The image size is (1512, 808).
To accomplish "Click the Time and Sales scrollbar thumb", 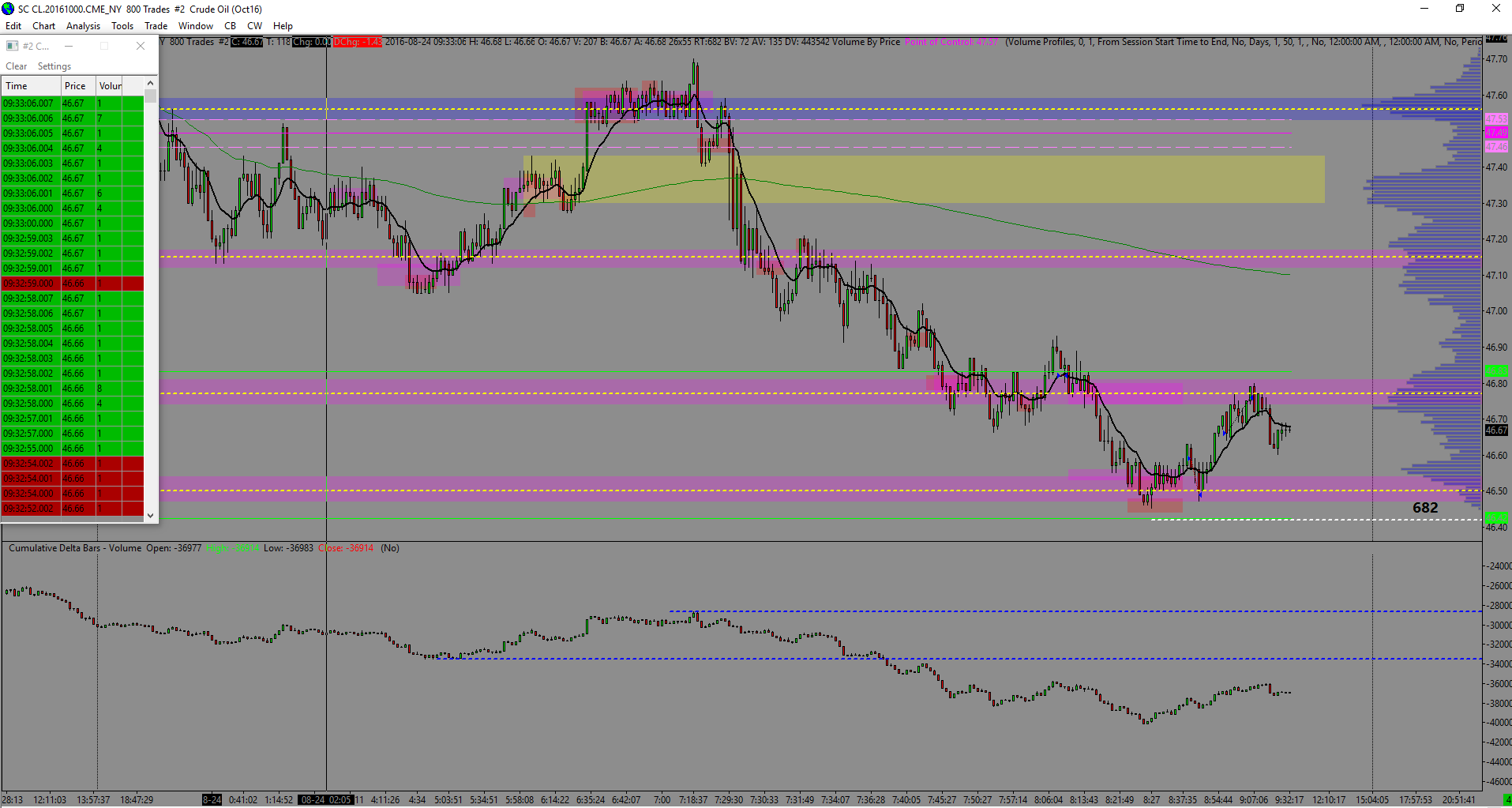I will point(151,96).
